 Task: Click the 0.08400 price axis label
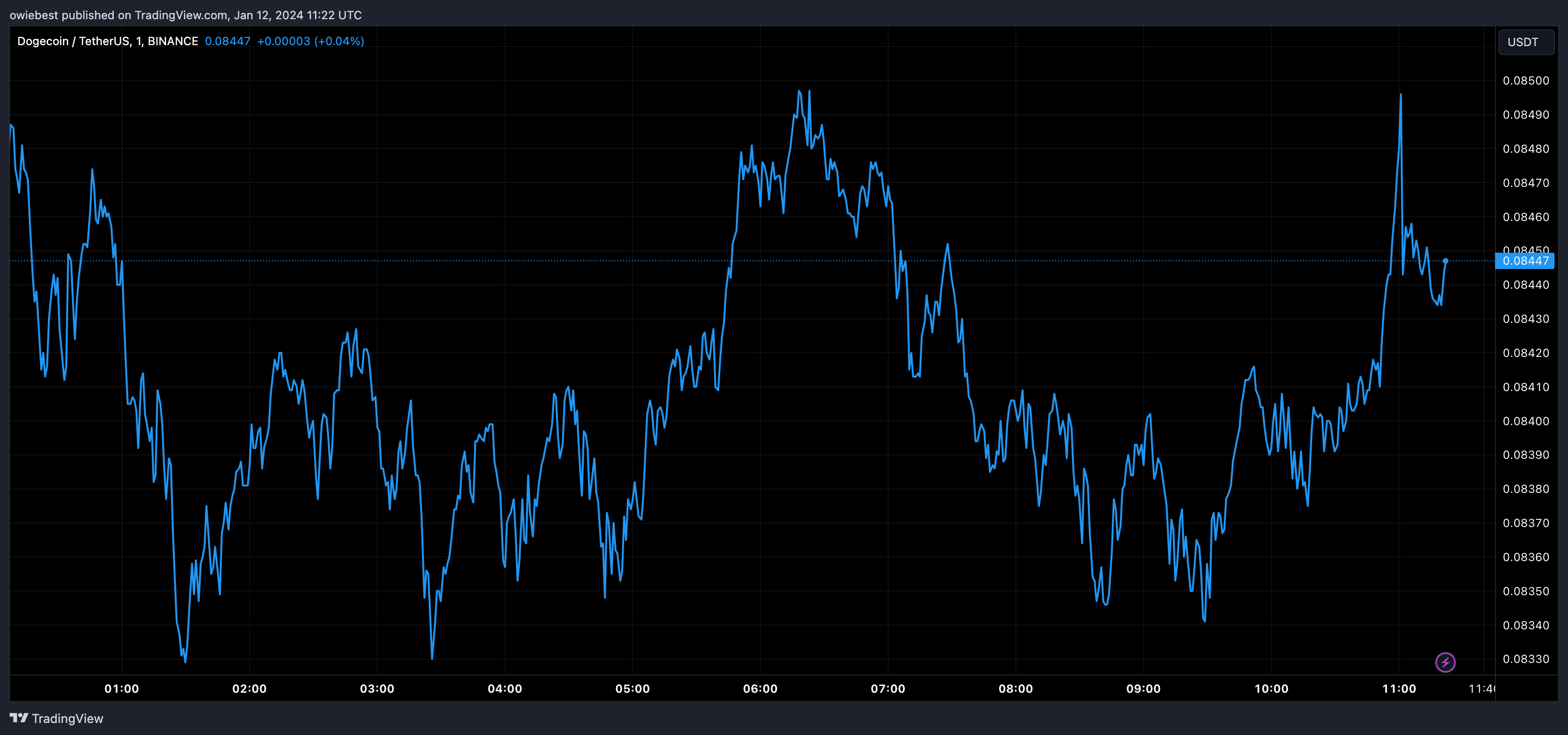(x=1526, y=421)
